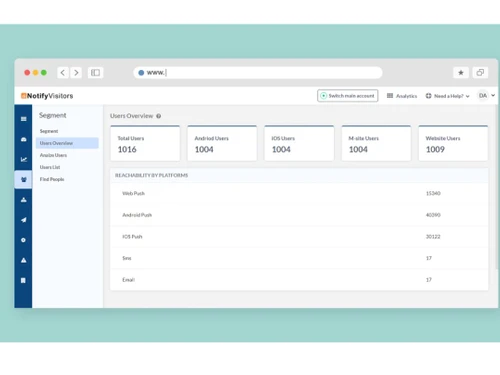Open the hamburger menu icon in sidebar

23,119
